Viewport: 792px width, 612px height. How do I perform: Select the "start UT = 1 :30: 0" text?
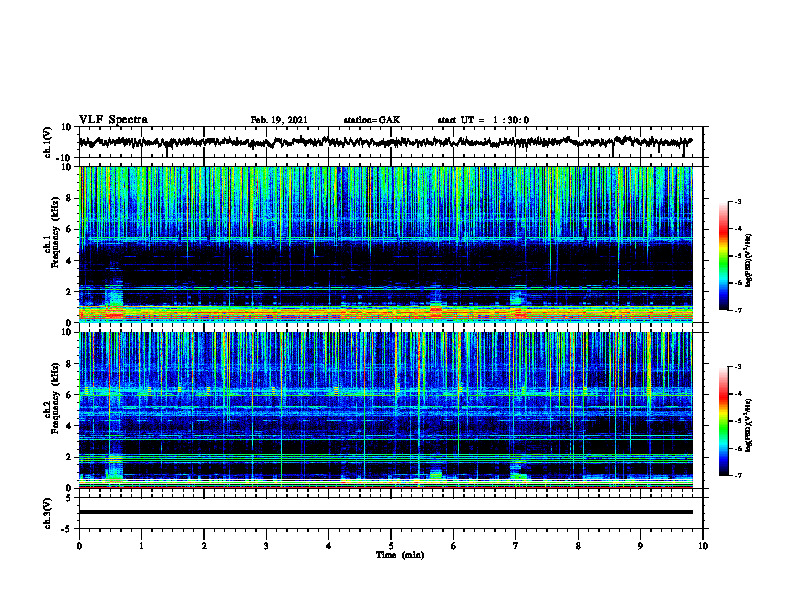[483, 120]
